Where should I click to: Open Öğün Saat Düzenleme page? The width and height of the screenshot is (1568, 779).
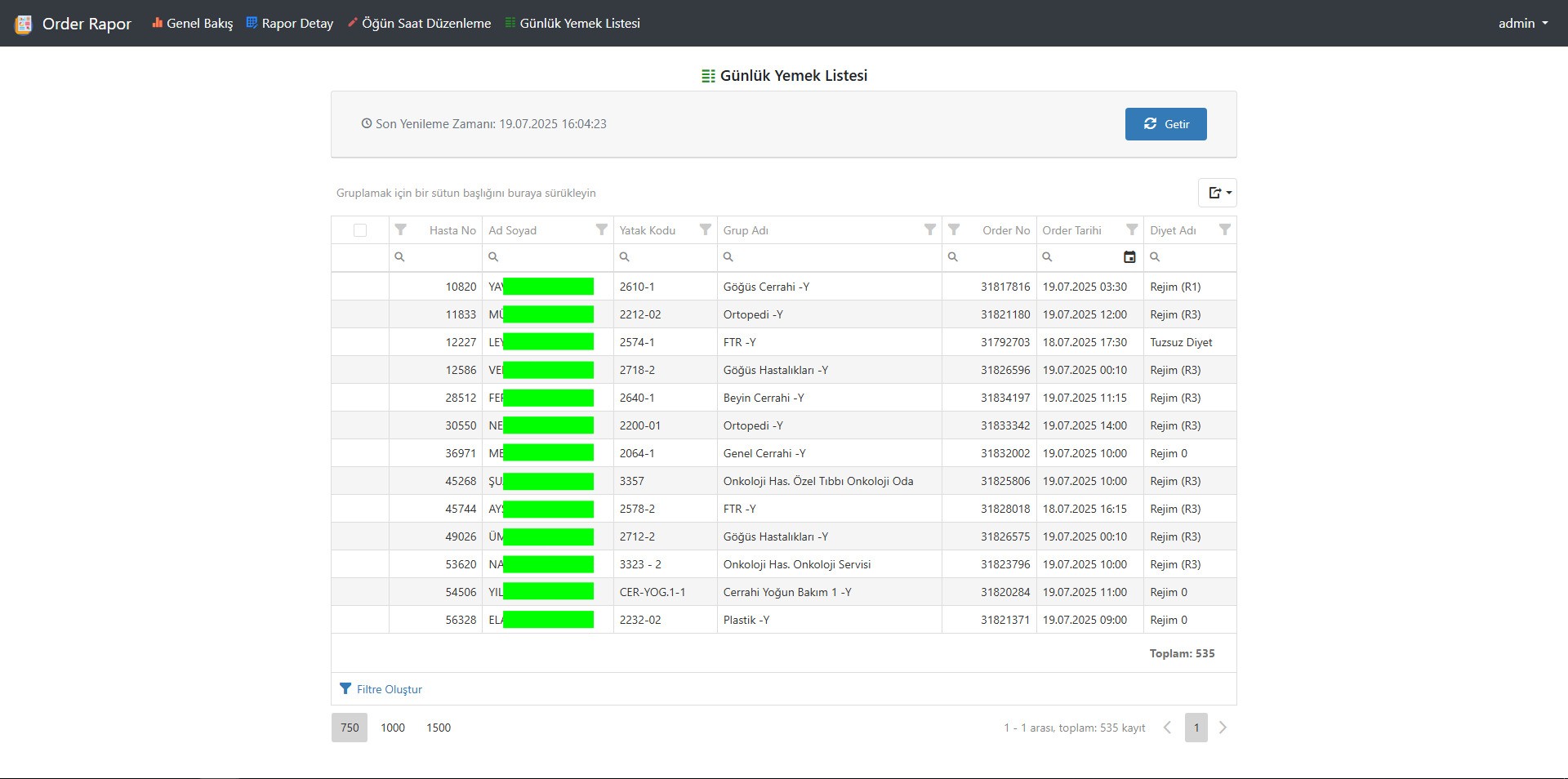(x=419, y=24)
